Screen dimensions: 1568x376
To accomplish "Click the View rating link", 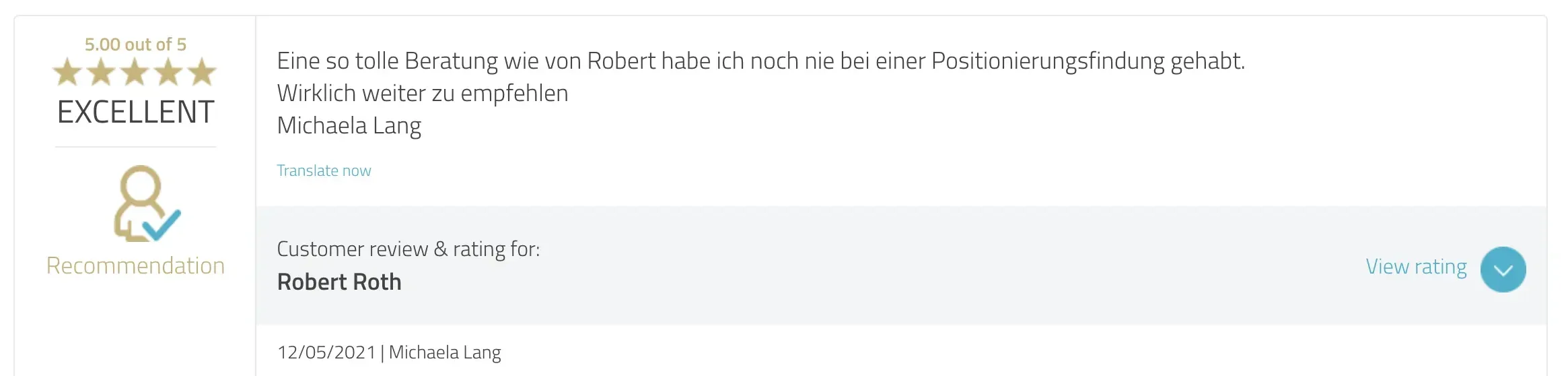I will (1416, 267).
